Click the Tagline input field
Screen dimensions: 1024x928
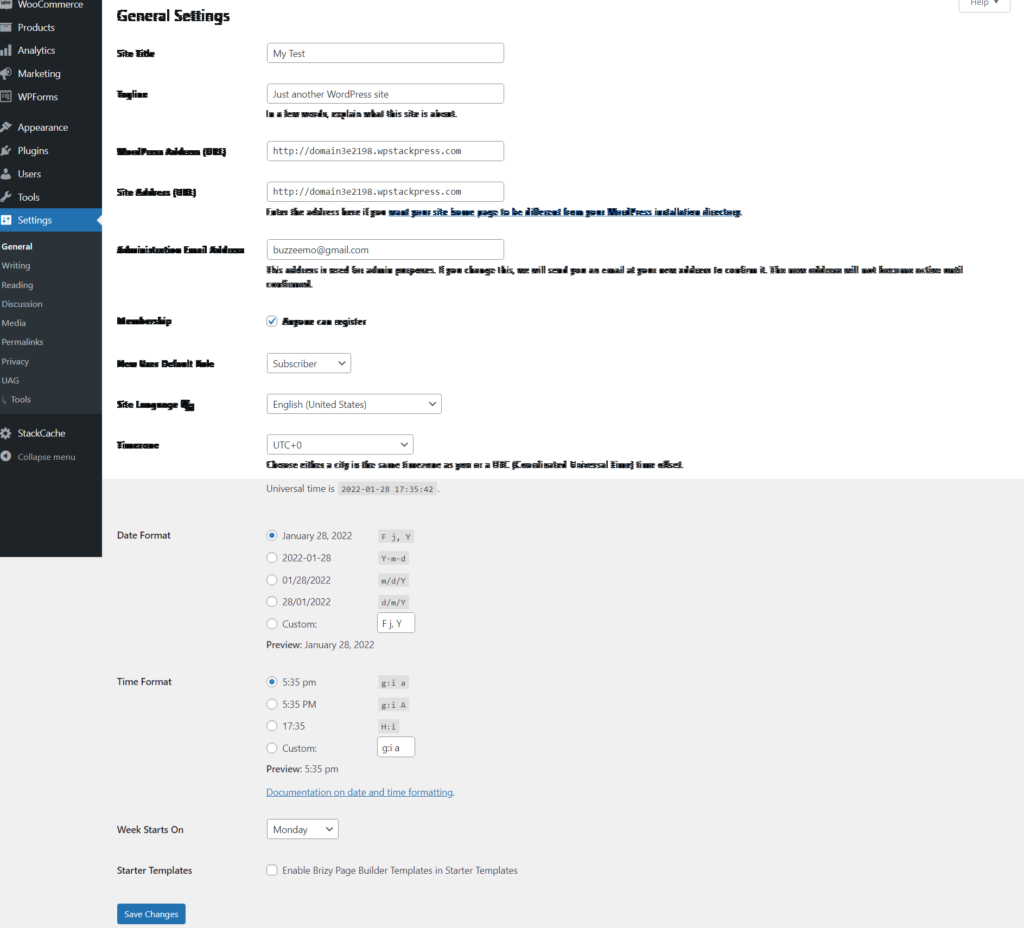[x=385, y=93]
